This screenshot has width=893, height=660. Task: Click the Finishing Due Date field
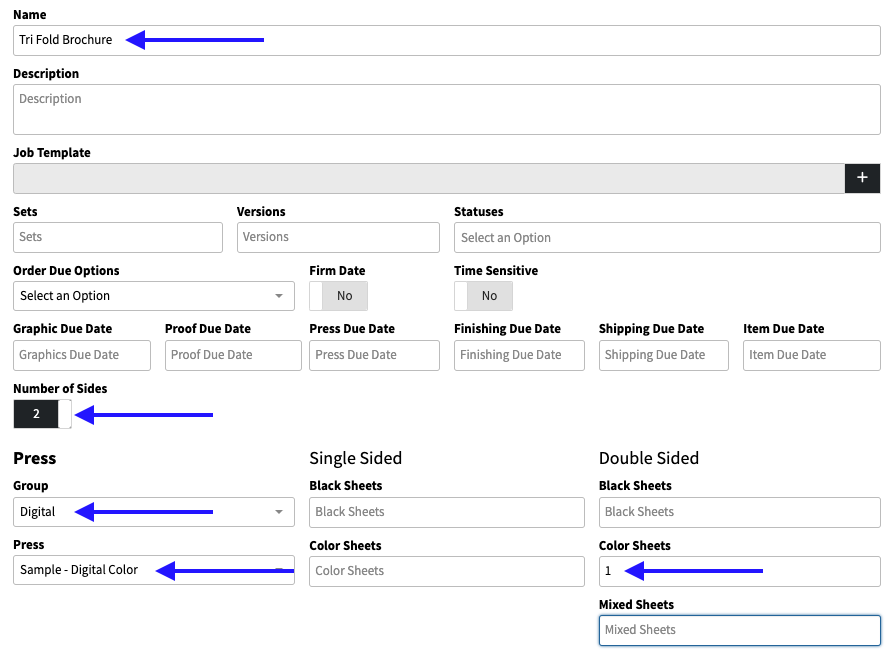[x=519, y=355]
